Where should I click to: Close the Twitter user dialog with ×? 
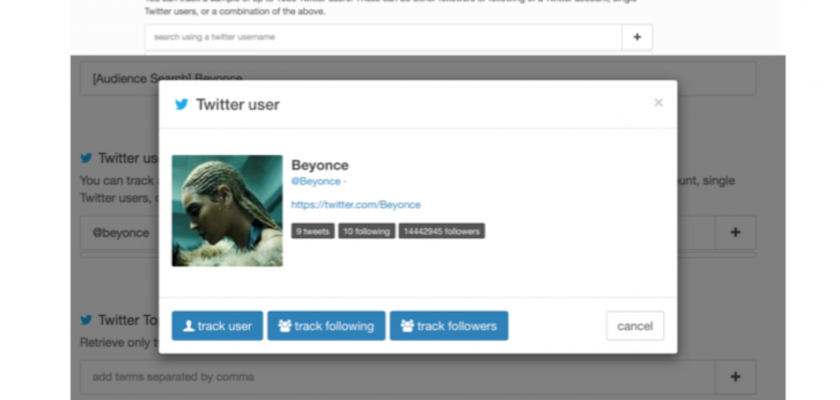pyautogui.click(x=658, y=102)
